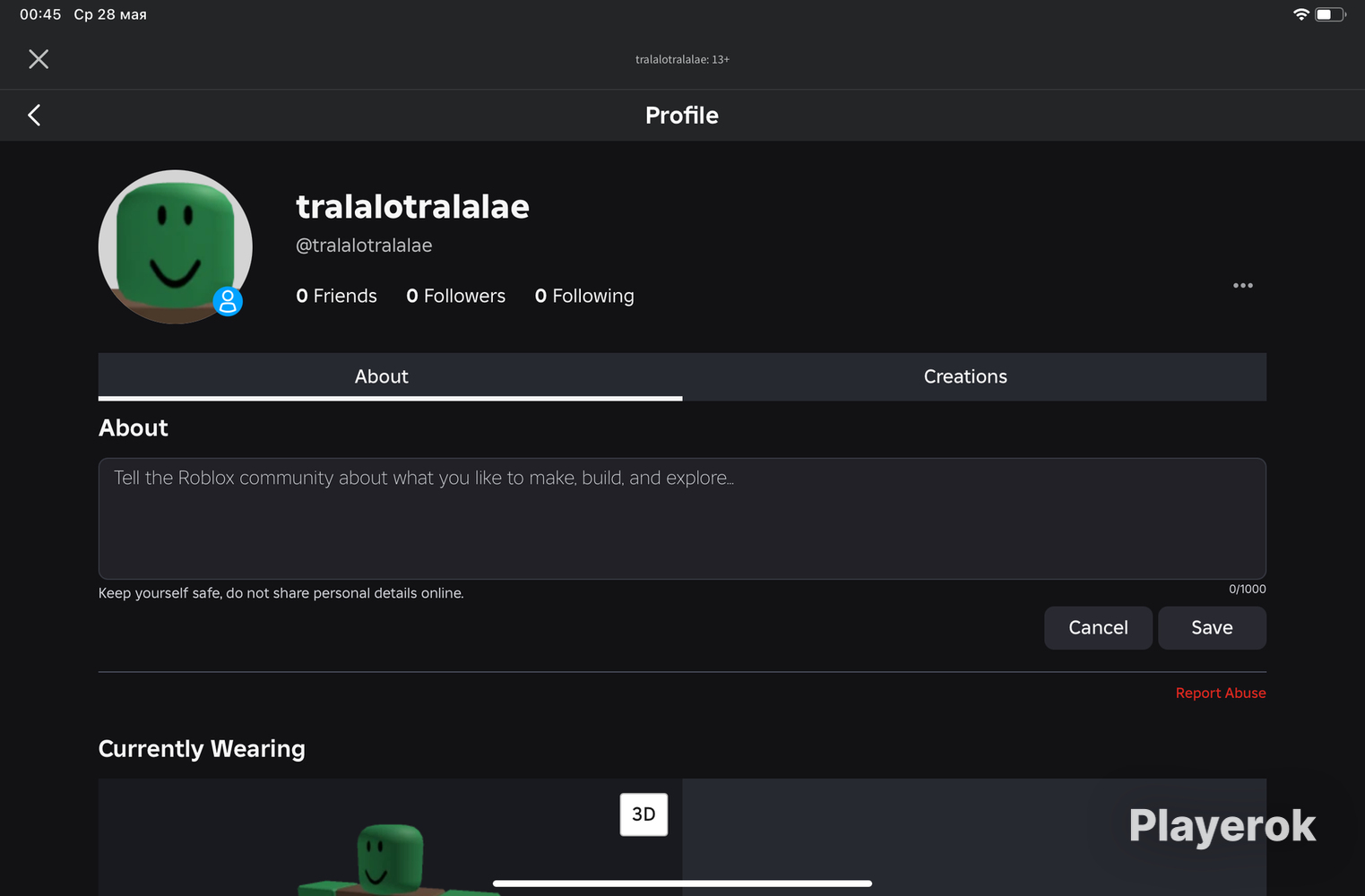Tap the Profile page title

point(682,116)
